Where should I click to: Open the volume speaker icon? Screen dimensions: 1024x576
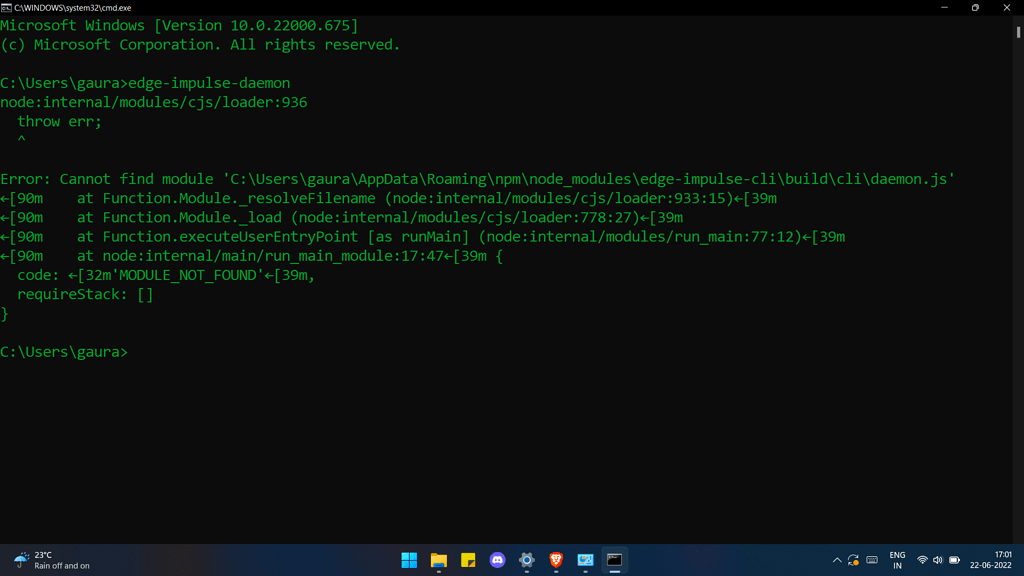(x=938, y=560)
